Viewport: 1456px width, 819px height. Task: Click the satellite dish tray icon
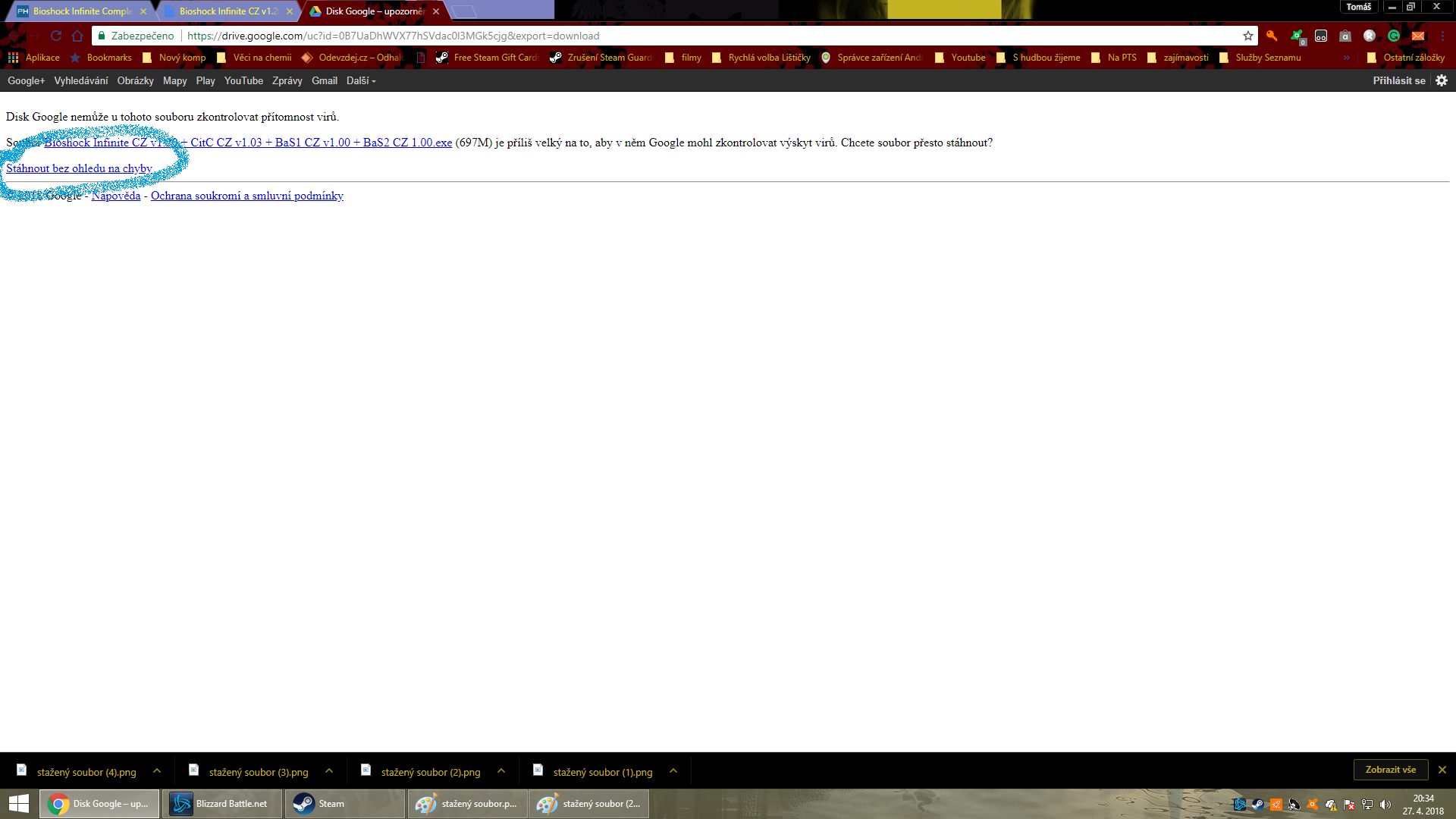tap(1294, 805)
